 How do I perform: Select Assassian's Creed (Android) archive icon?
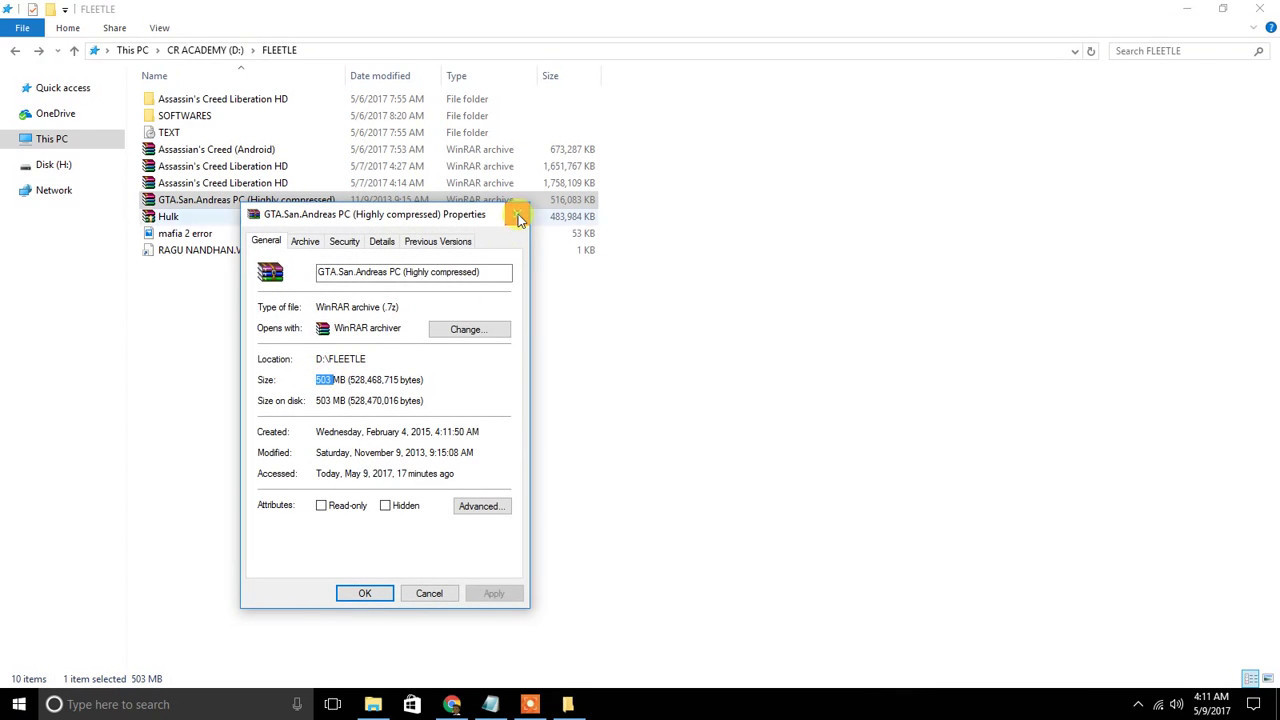pos(149,150)
